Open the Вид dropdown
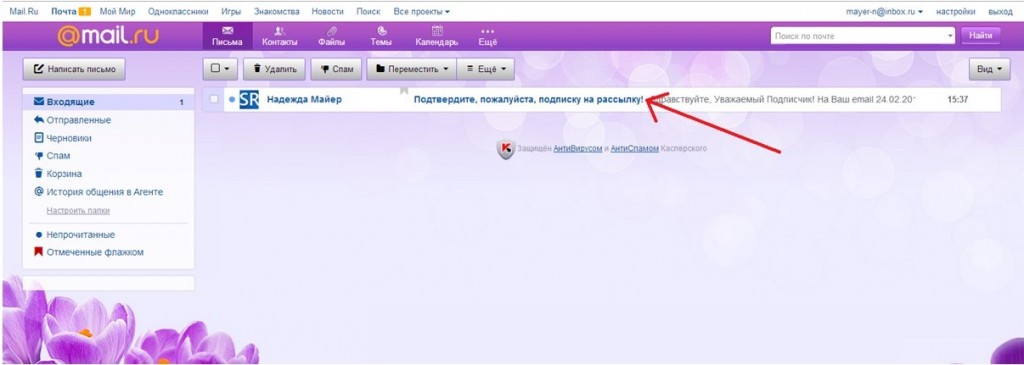The image size is (1024, 365). 990,69
